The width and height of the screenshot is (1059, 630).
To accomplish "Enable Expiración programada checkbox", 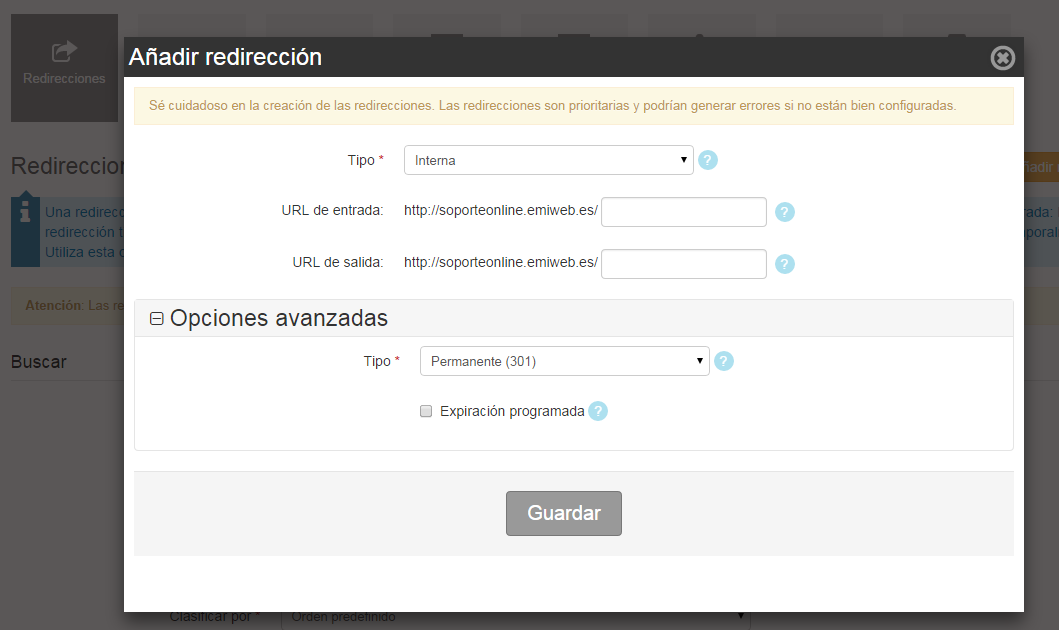I will pos(425,411).
